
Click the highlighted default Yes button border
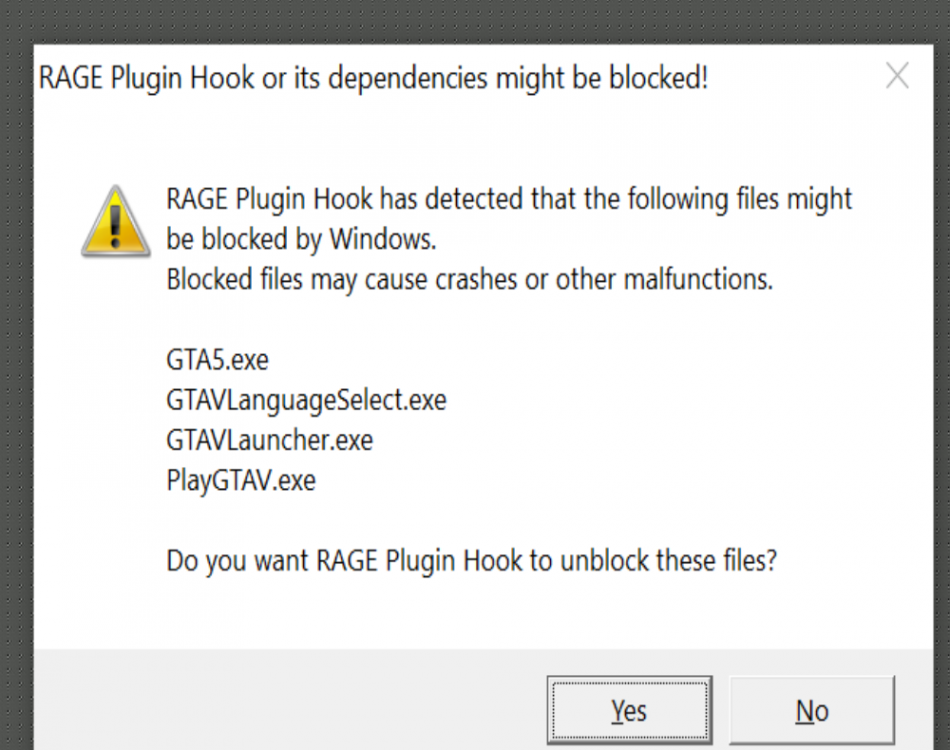629,685
